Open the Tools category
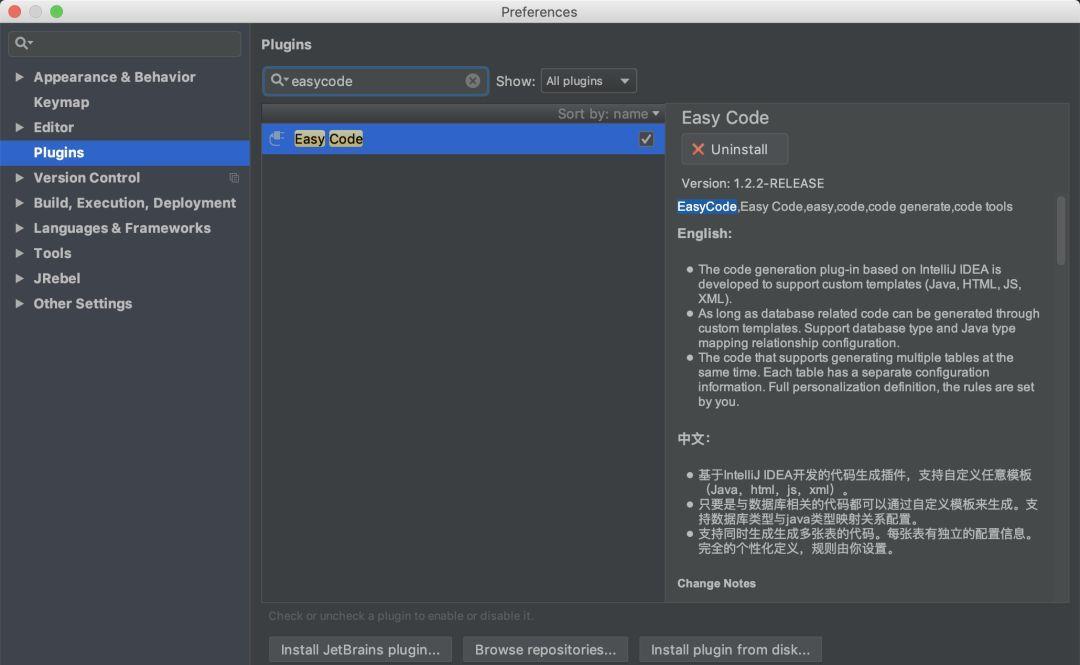 (52, 253)
